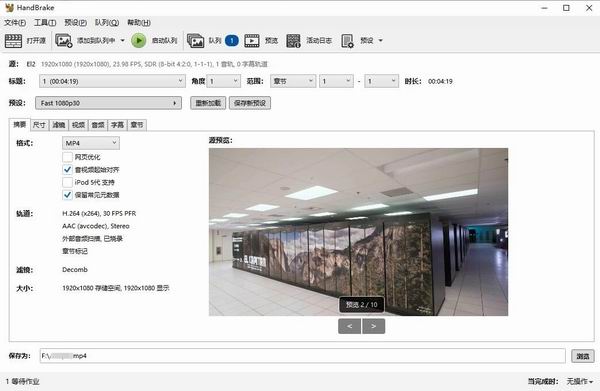600x391 pixels.
Task: Expand the Add to Queue dropdown arrow
Action: point(122,41)
